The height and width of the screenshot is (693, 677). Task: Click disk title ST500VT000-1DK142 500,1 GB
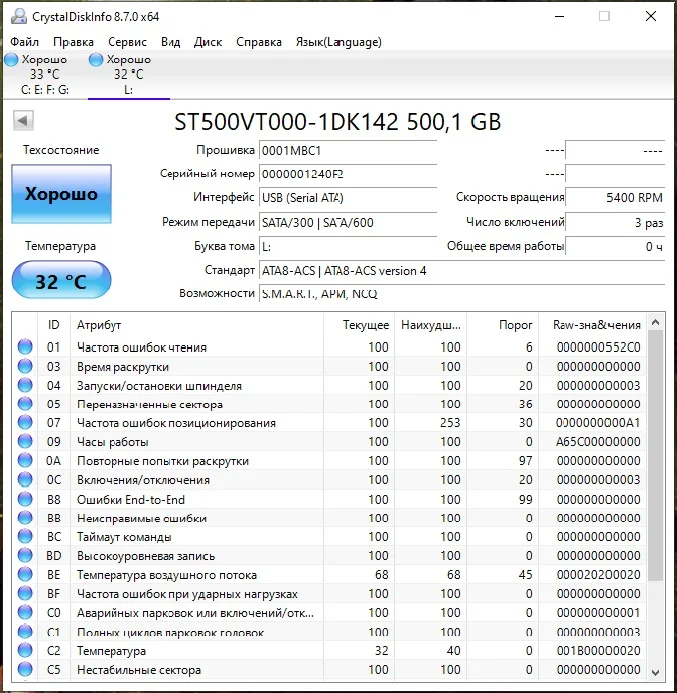tap(338, 122)
